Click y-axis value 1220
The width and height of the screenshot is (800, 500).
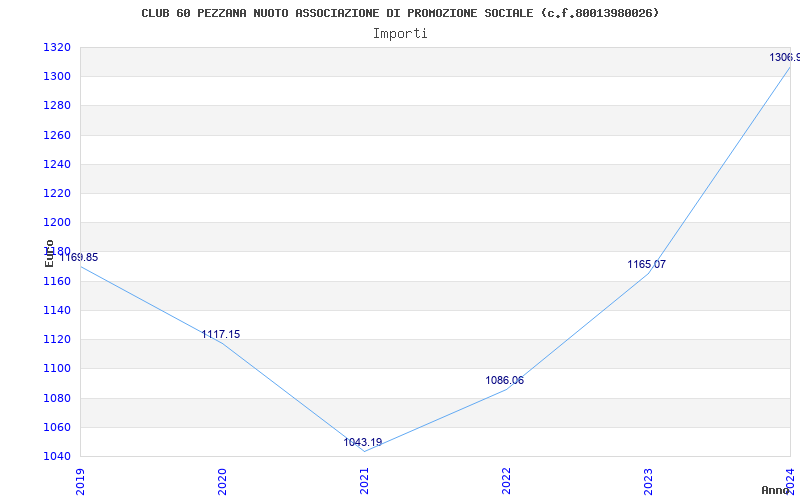pos(57,193)
